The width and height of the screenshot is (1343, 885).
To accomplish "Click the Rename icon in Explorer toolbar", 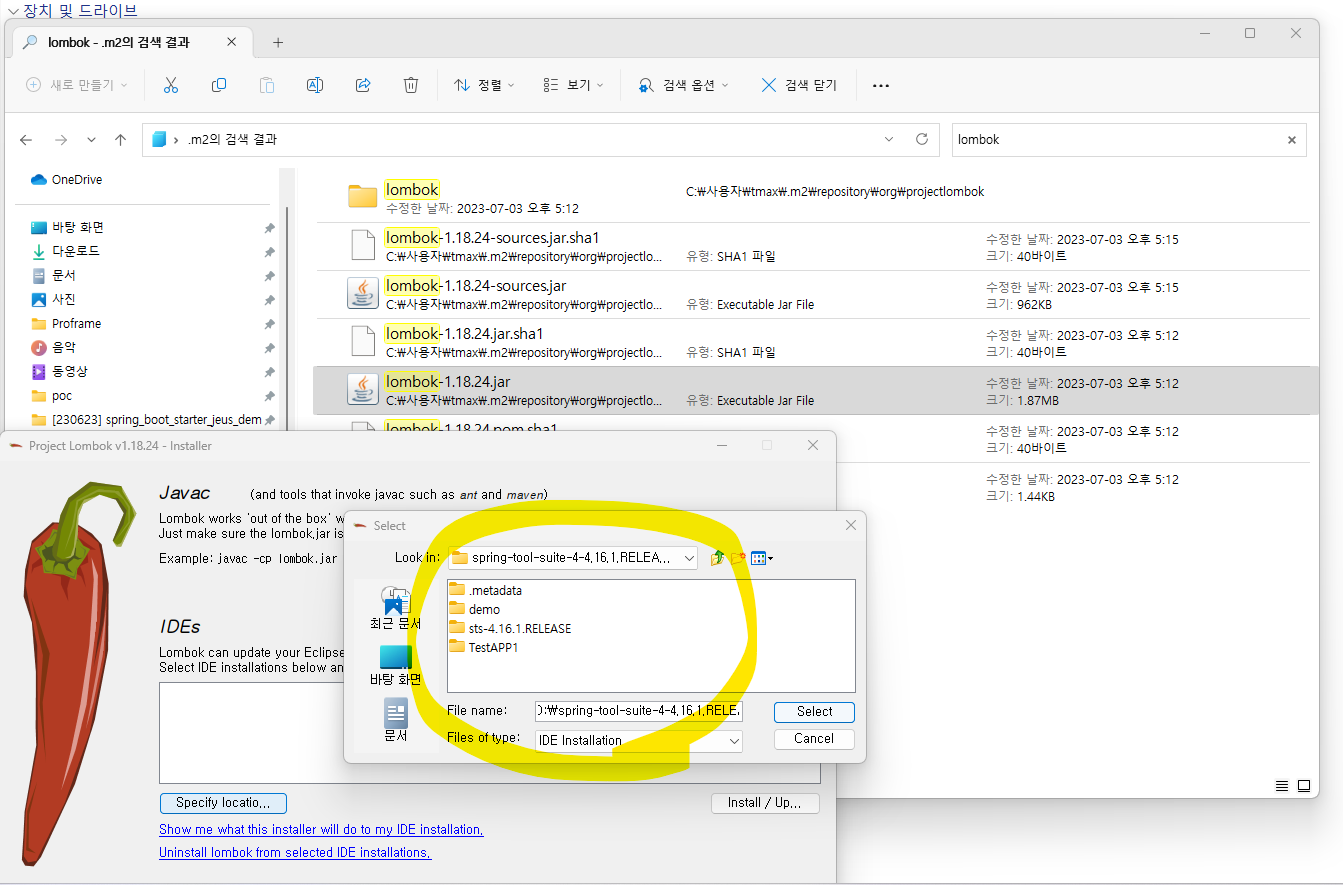I will point(315,86).
